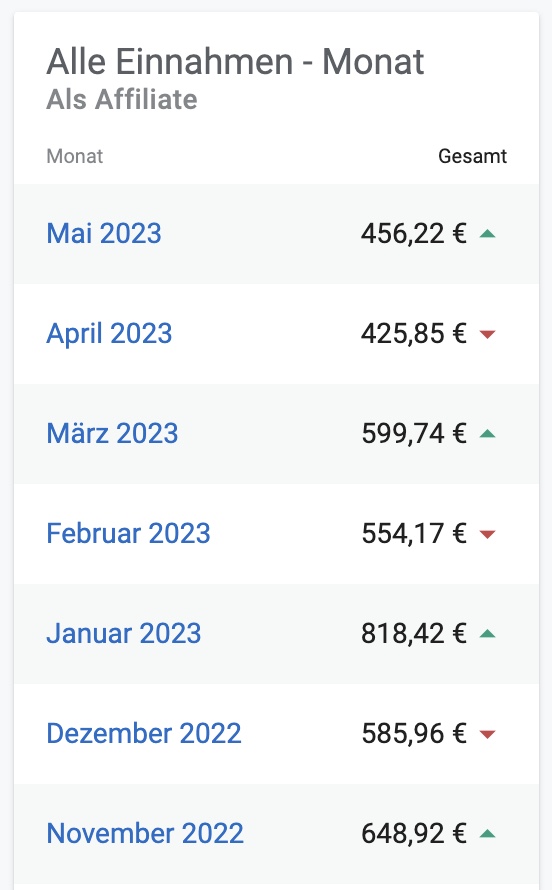Click the green up arrow beside März 2023
The width and height of the screenshot is (552, 890).
(x=487, y=434)
